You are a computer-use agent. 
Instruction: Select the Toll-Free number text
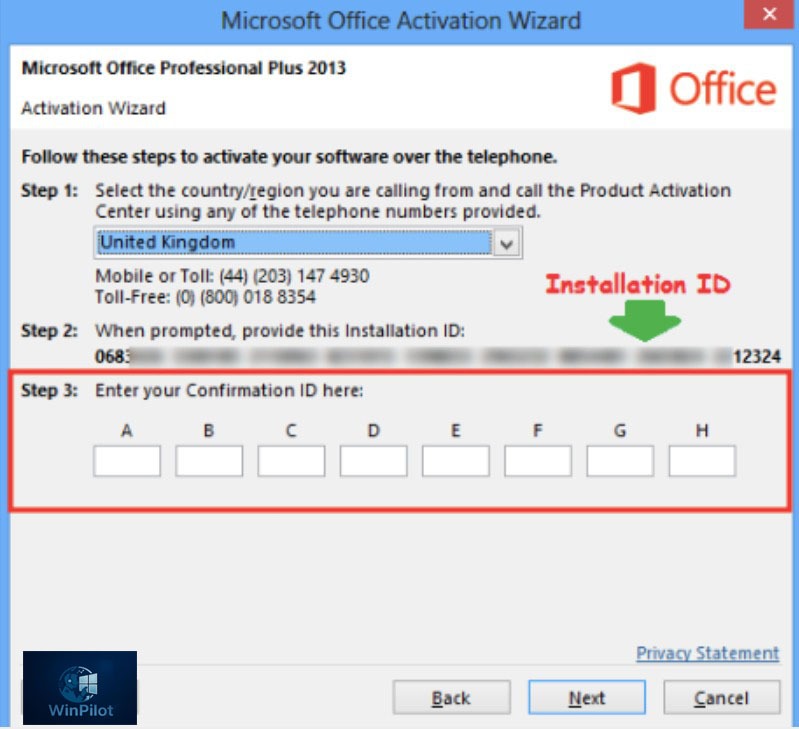coord(205,297)
